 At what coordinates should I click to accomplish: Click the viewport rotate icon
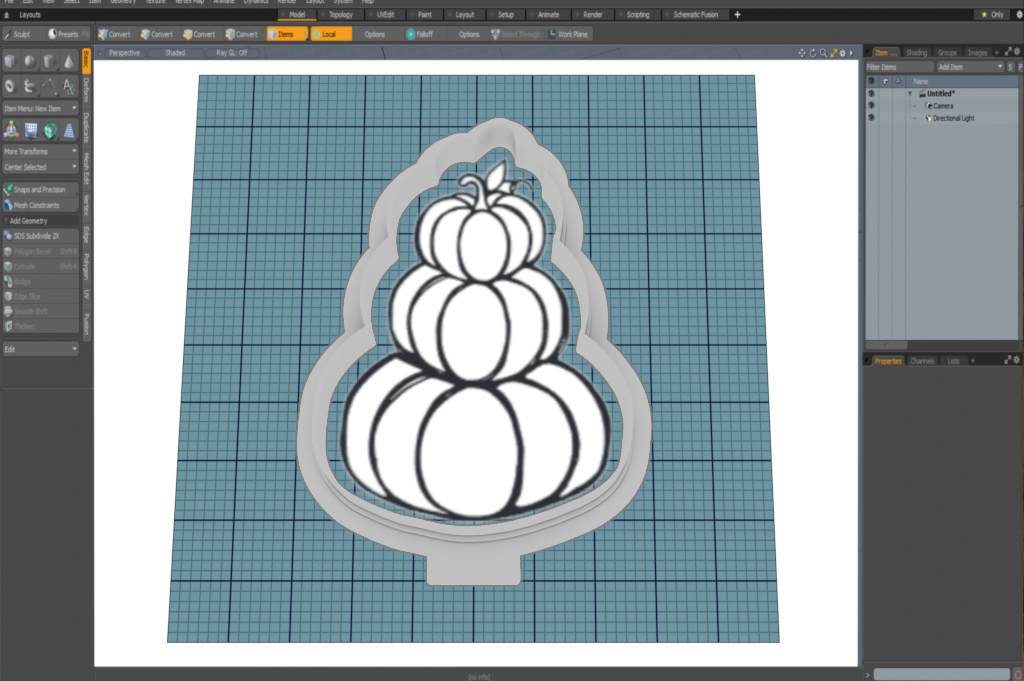[x=813, y=52]
